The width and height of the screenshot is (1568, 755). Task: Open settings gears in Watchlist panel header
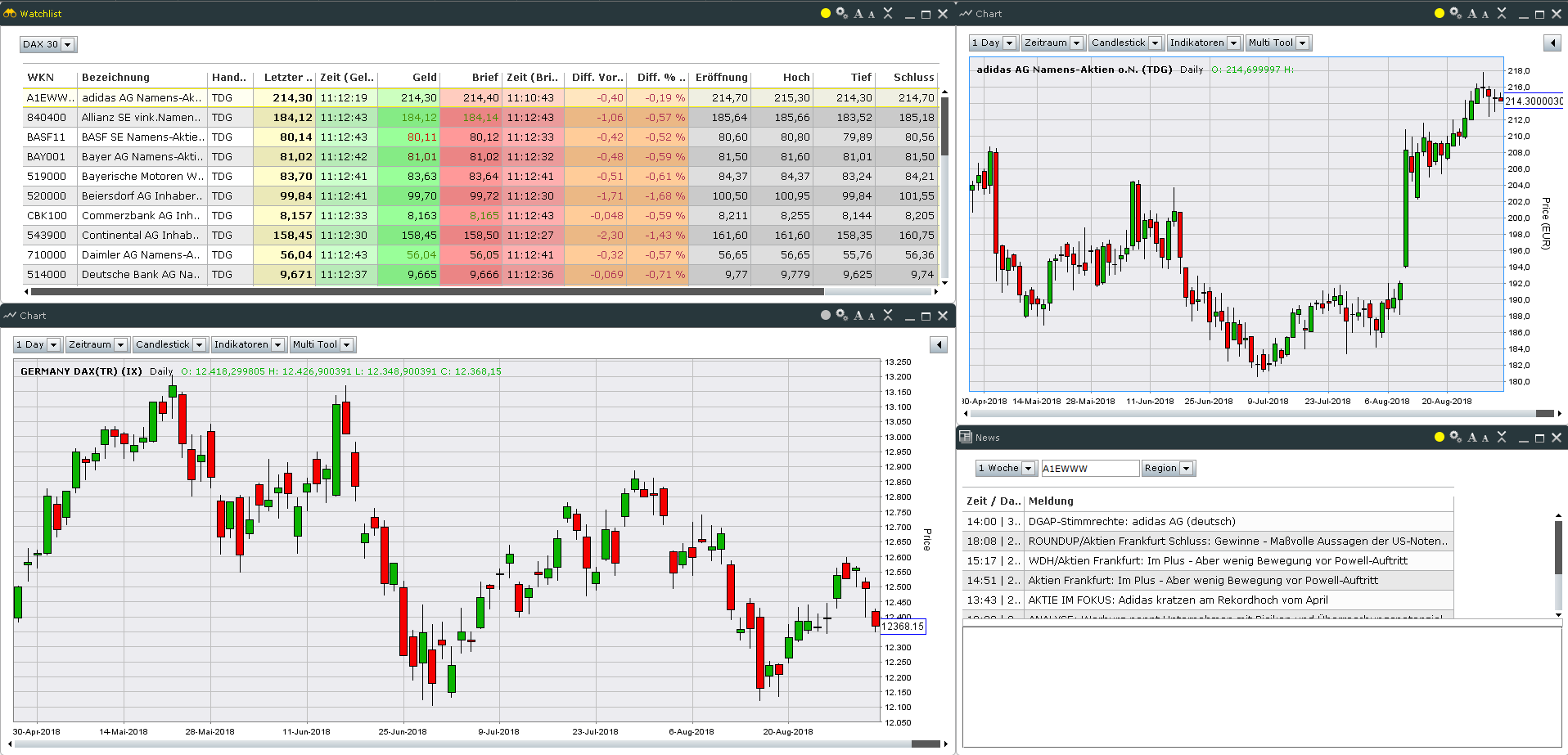pos(841,13)
